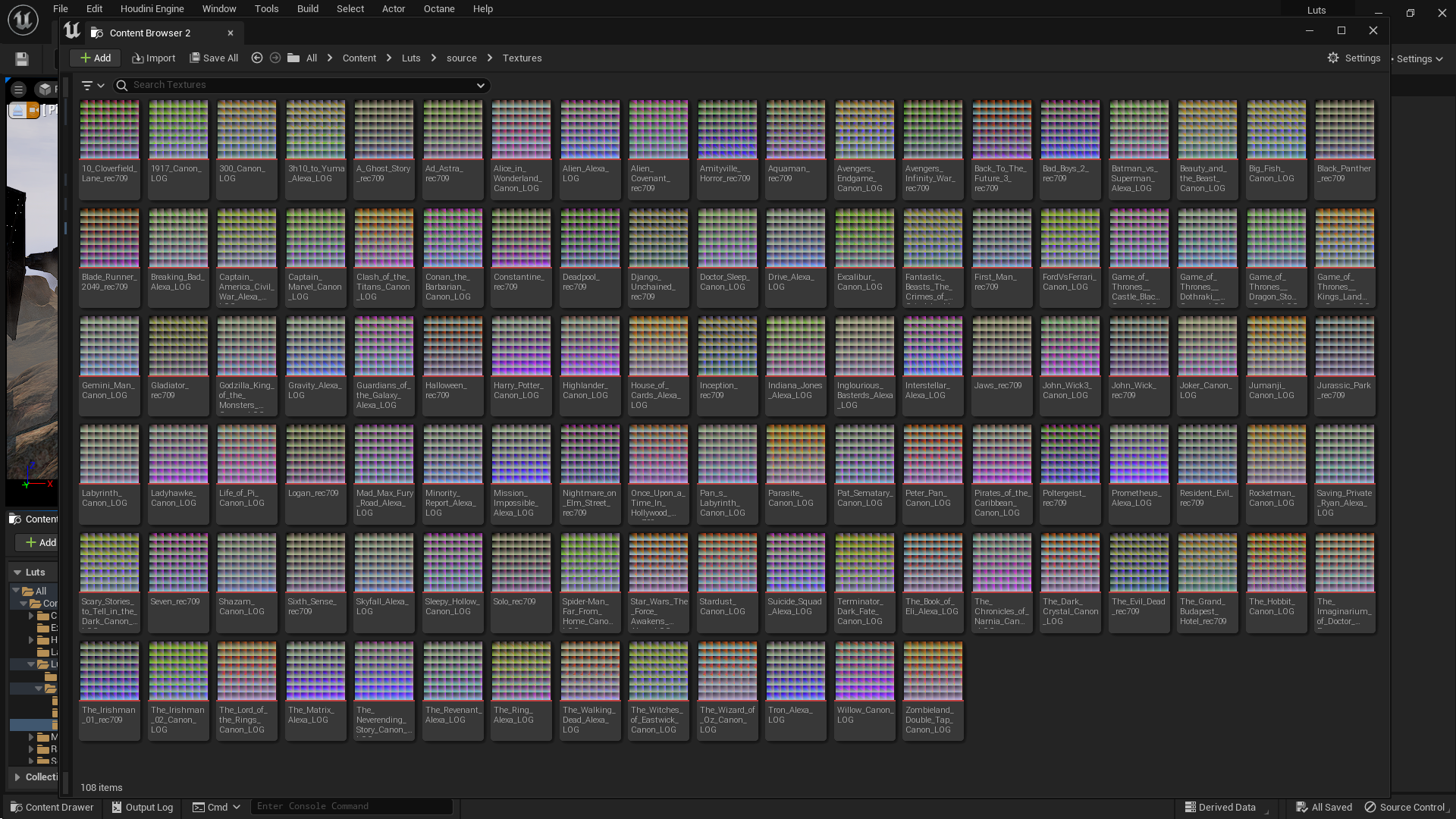Click the small Unreal logo beside the tab
This screenshot has height=819, width=1456.
(72, 30)
